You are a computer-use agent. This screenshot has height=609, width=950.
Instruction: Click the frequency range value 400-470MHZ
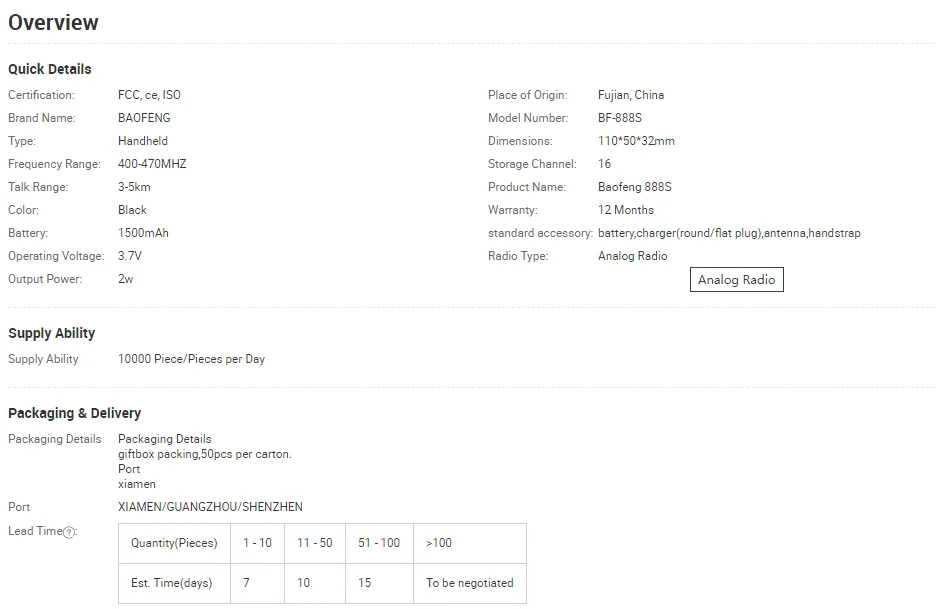click(x=152, y=164)
